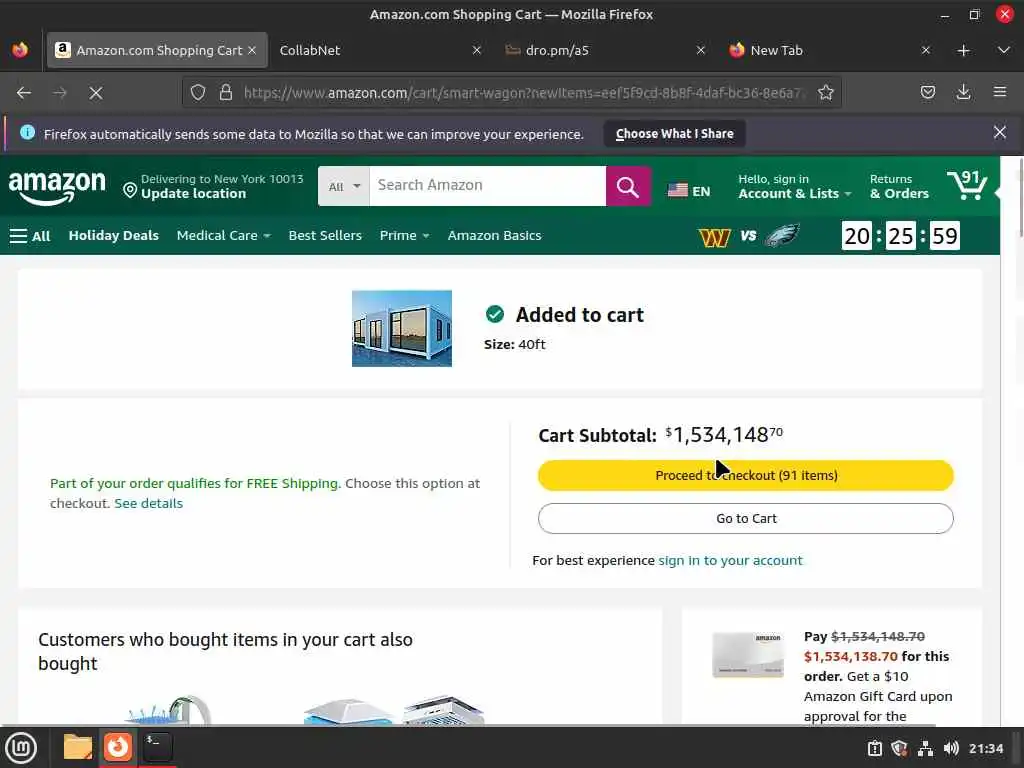
Task: Open the Pocket save icon
Action: 927,93
